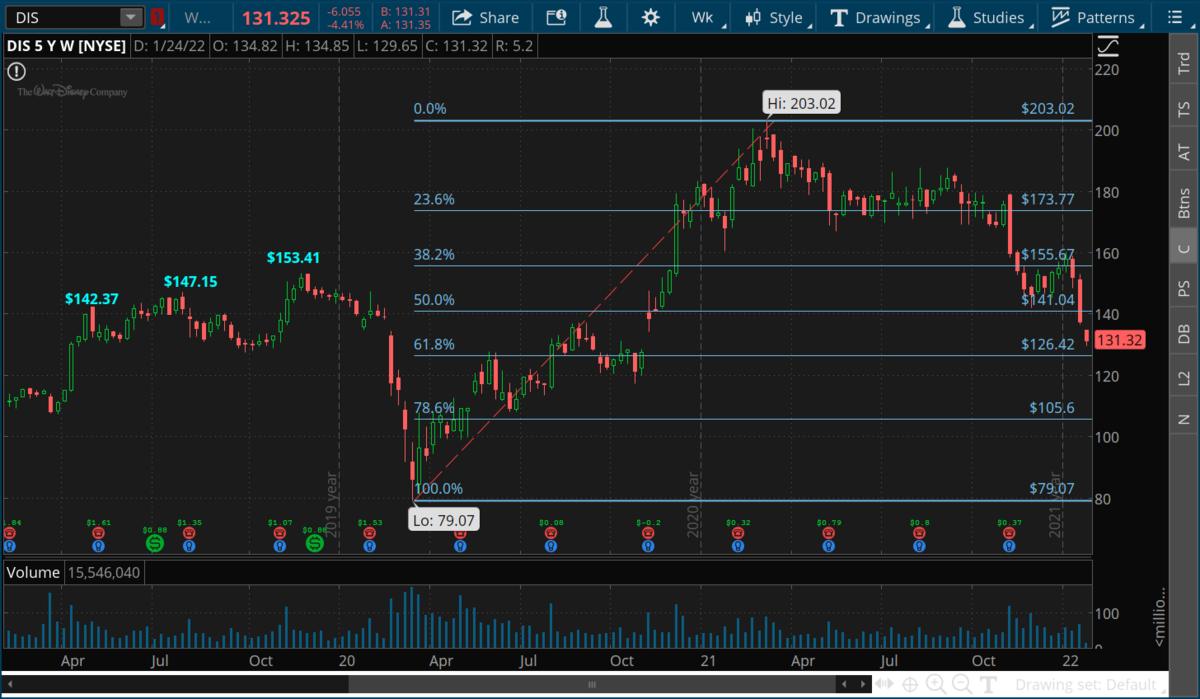Select the 38.2% Fibonacci retracement label

(434, 254)
